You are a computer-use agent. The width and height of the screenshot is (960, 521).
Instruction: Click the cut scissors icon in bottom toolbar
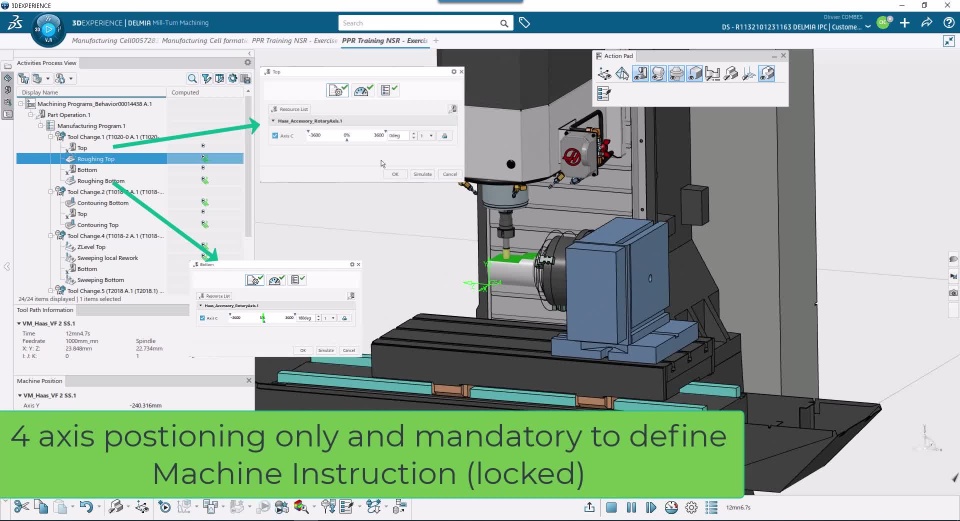tap(21, 507)
